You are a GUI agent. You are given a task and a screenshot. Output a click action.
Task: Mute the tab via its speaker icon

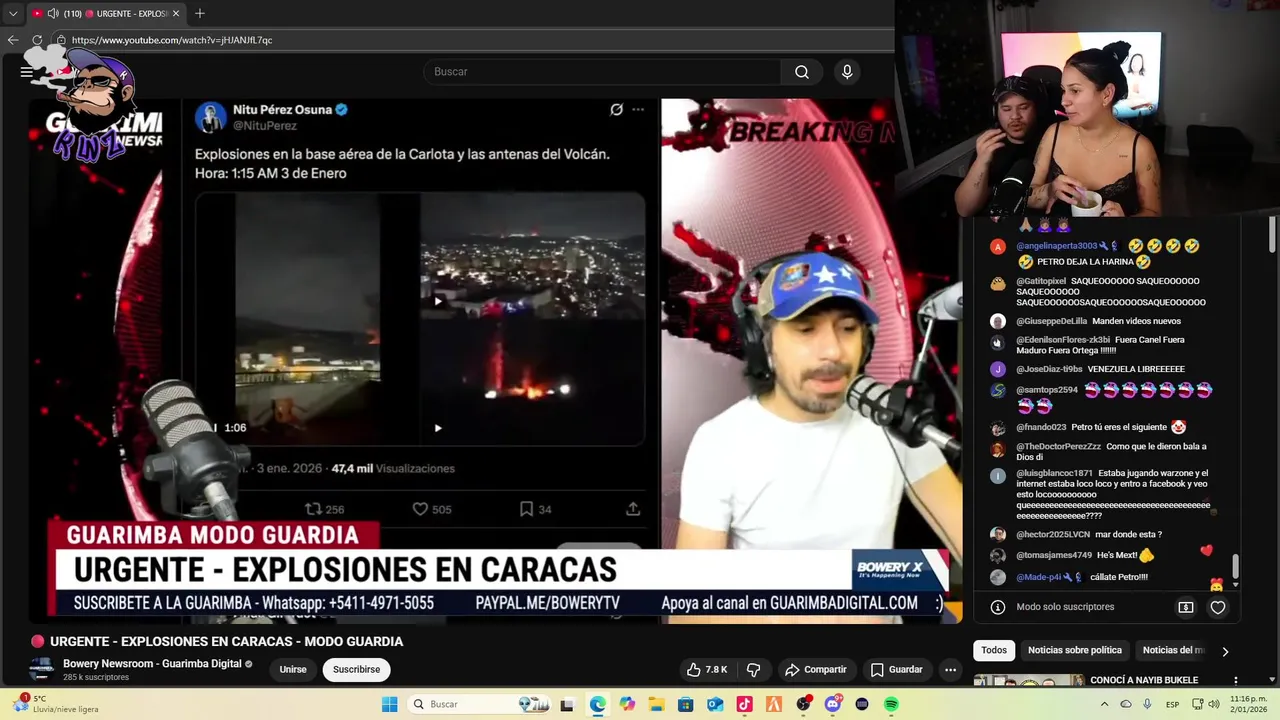click(x=52, y=14)
